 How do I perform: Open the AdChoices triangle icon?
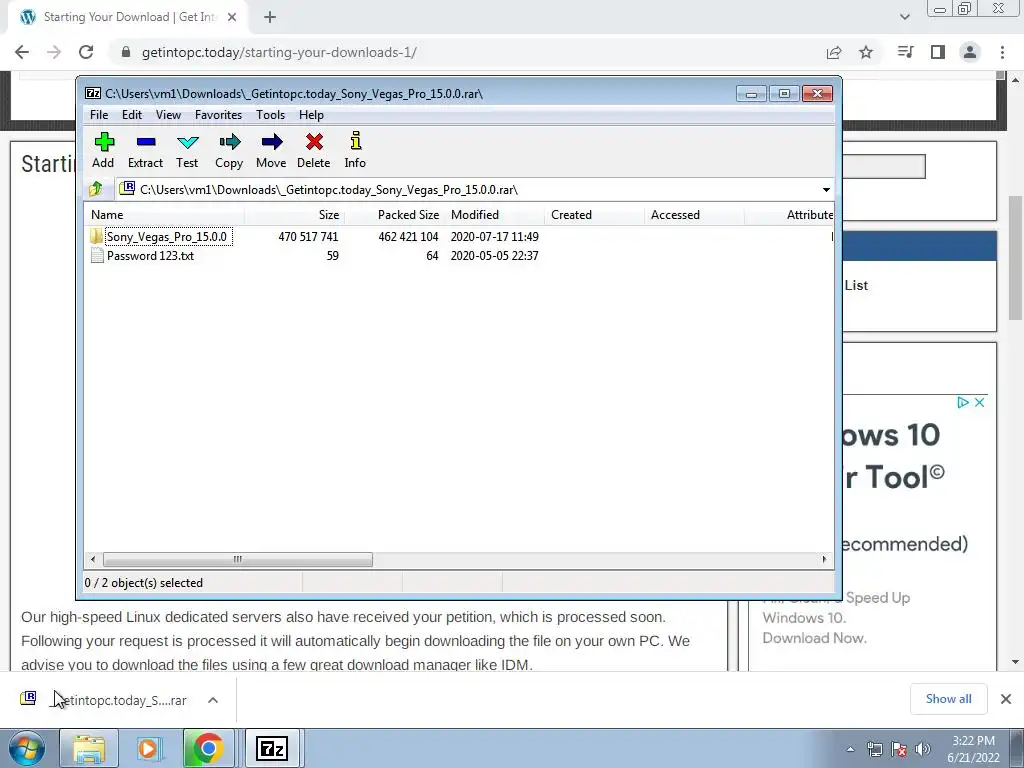tap(963, 402)
